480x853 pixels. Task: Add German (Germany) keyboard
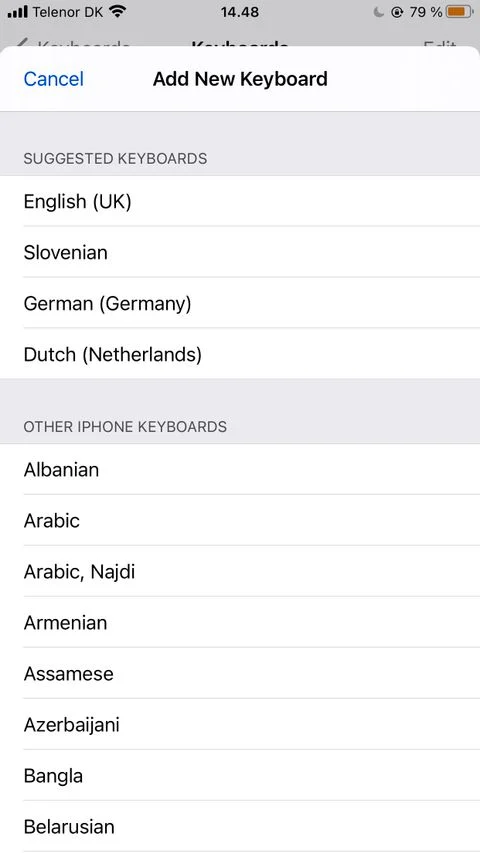tap(240, 303)
